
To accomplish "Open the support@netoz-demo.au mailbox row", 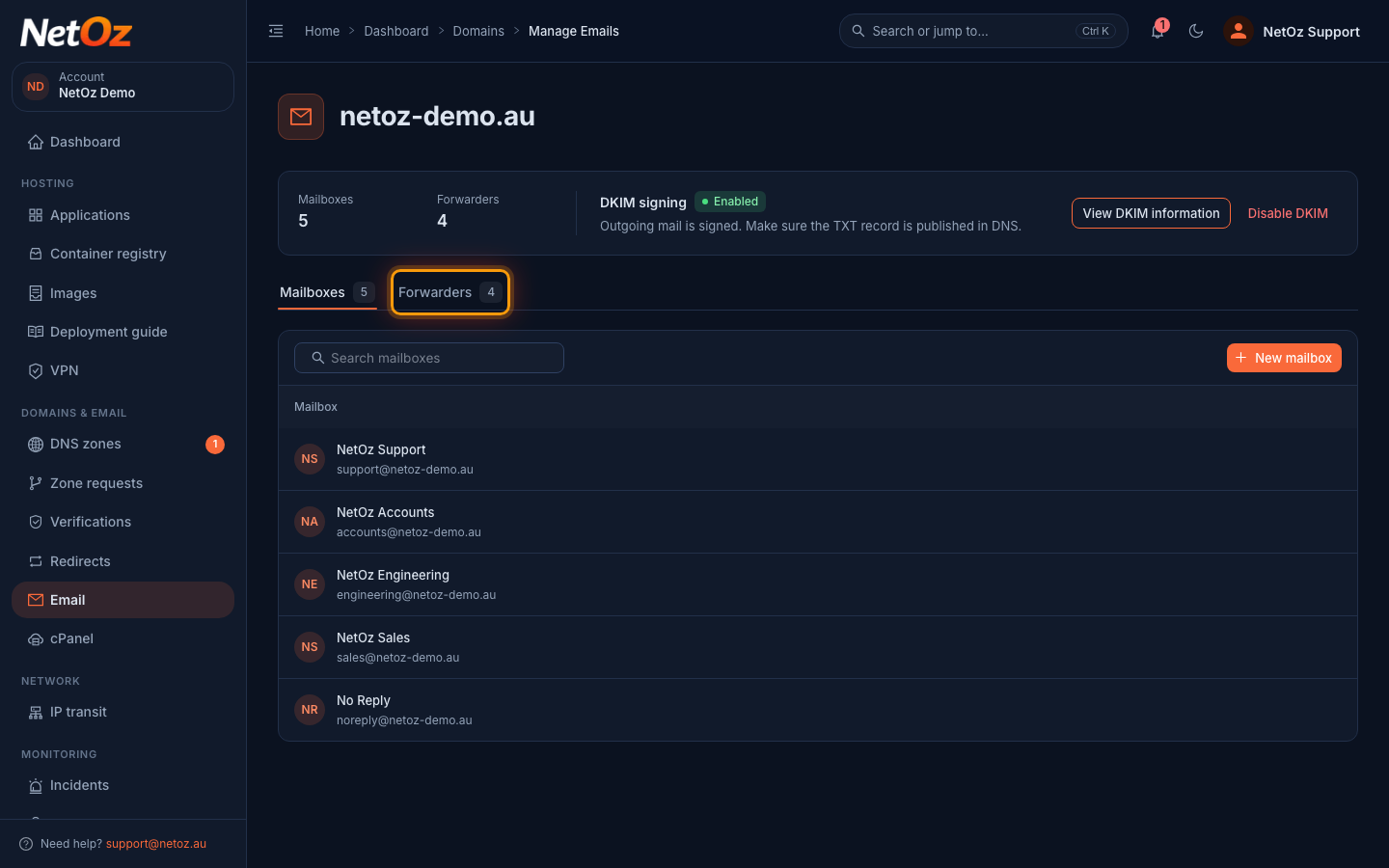I will (818, 459).
